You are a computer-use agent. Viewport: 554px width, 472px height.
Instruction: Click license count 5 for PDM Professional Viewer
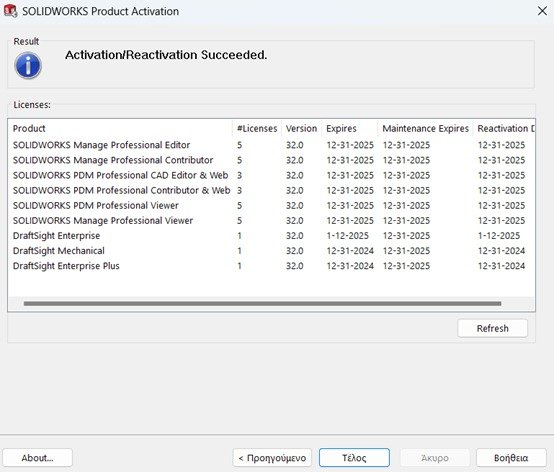(x=240, y=205)
